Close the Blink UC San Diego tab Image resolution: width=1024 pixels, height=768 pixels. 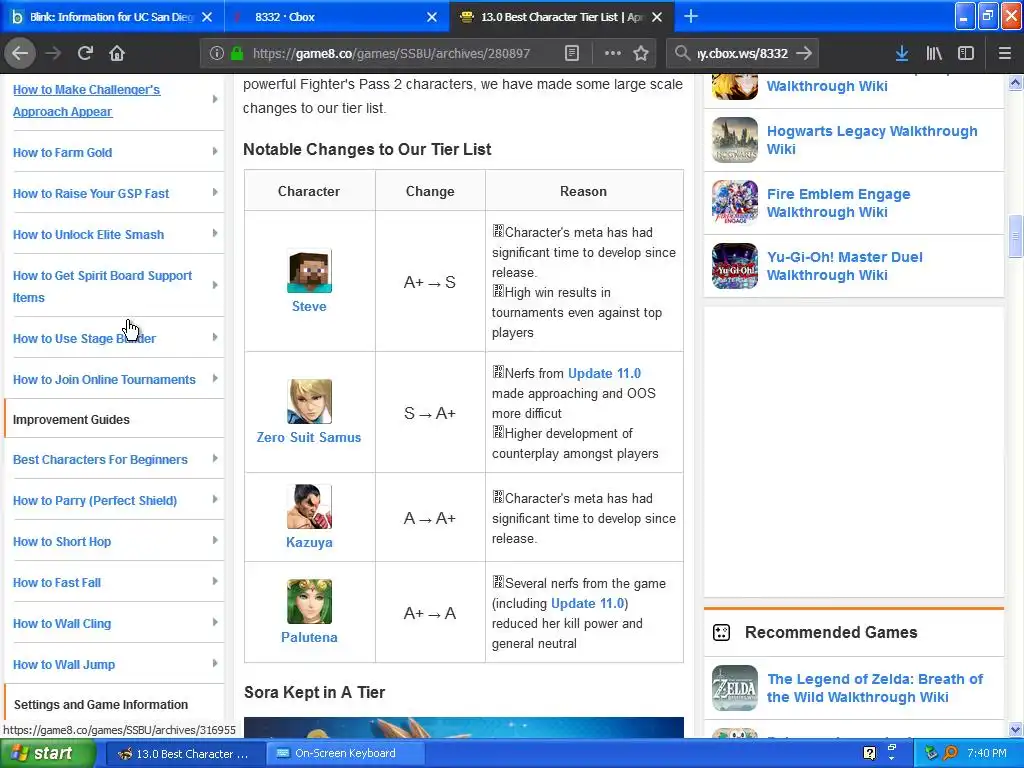207,17
